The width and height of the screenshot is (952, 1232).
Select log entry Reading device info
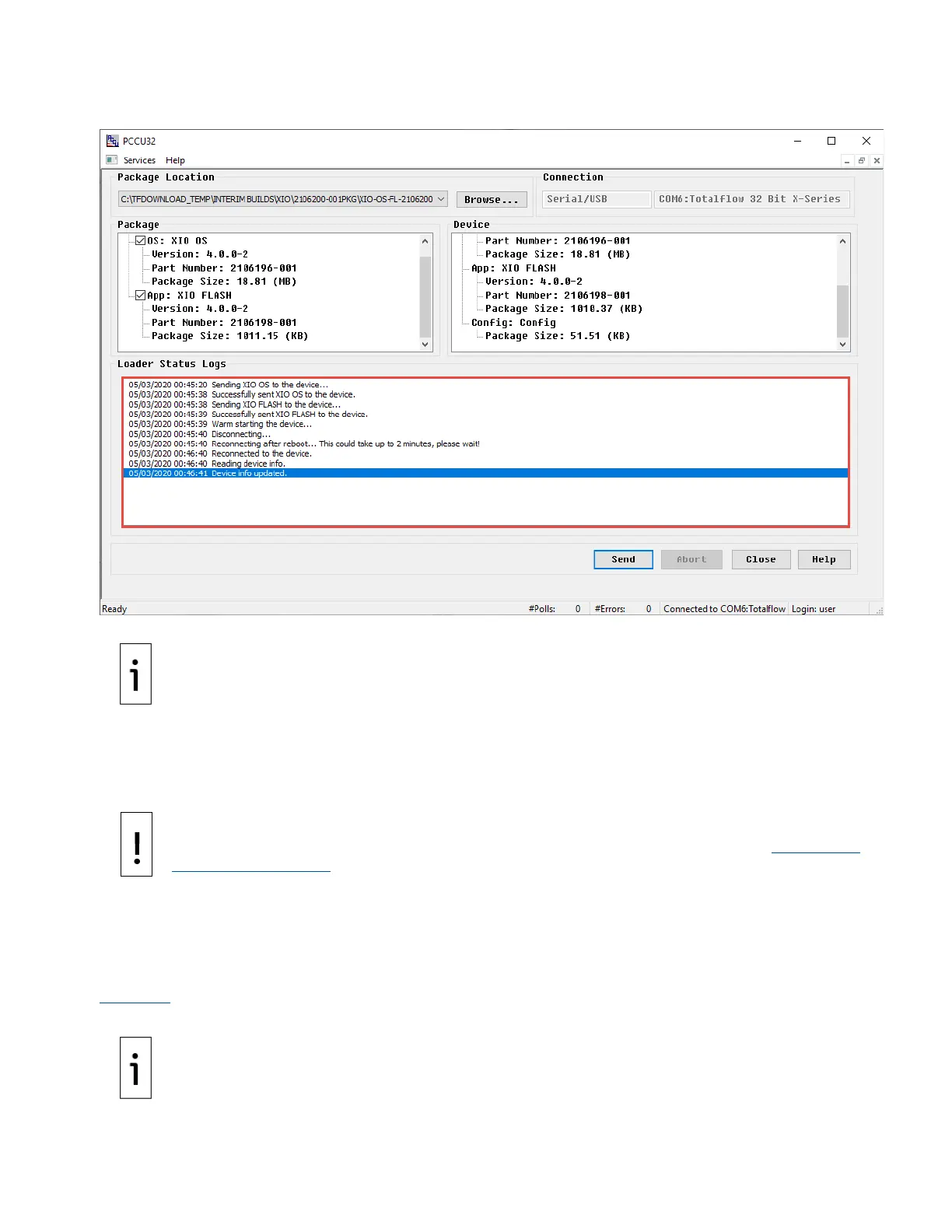coord(207,464)
